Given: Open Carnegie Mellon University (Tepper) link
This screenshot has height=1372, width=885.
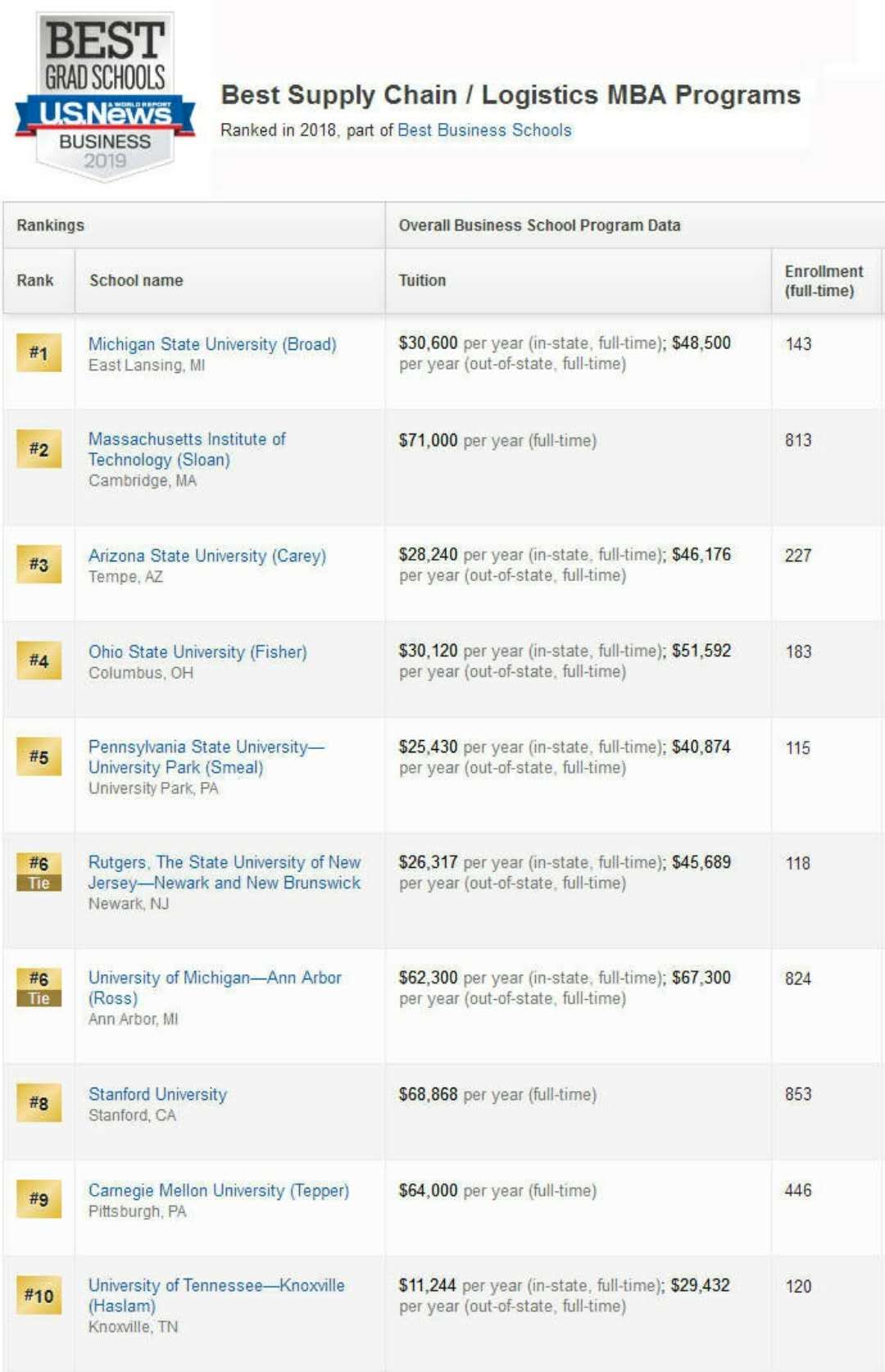Looking at the screenshot, I should pyautogui.click(x=219, y=1190).
